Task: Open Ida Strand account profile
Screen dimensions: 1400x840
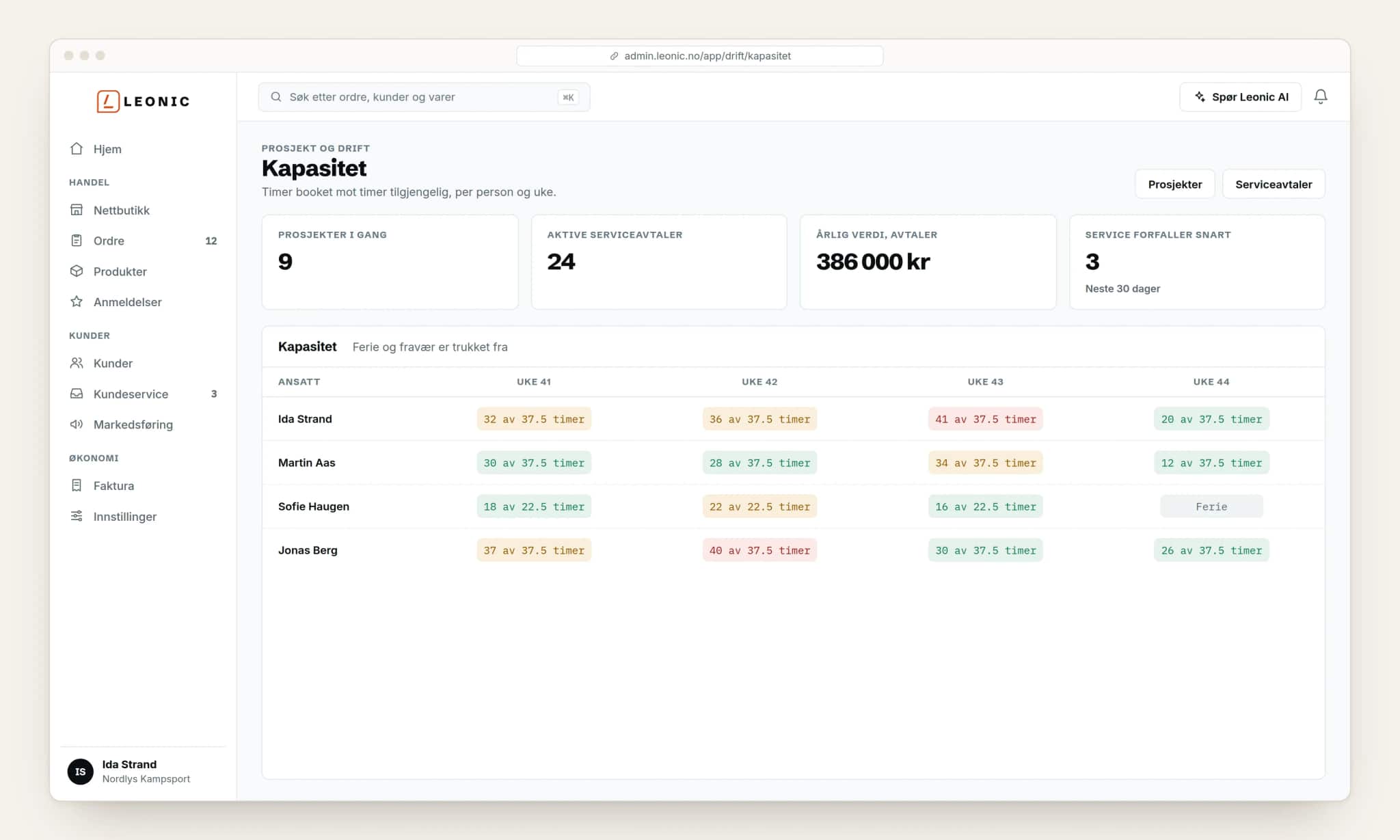Action: 143,772
